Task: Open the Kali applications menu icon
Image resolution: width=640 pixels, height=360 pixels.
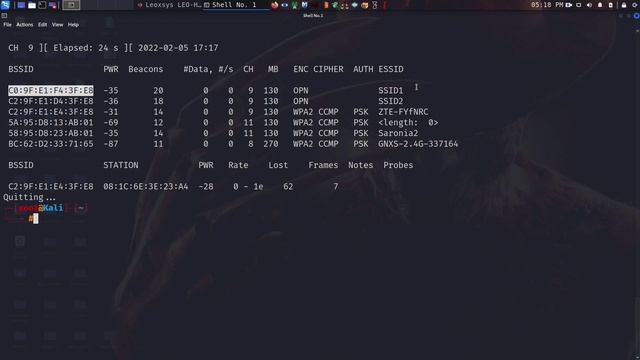Action: tap(5, 5)
